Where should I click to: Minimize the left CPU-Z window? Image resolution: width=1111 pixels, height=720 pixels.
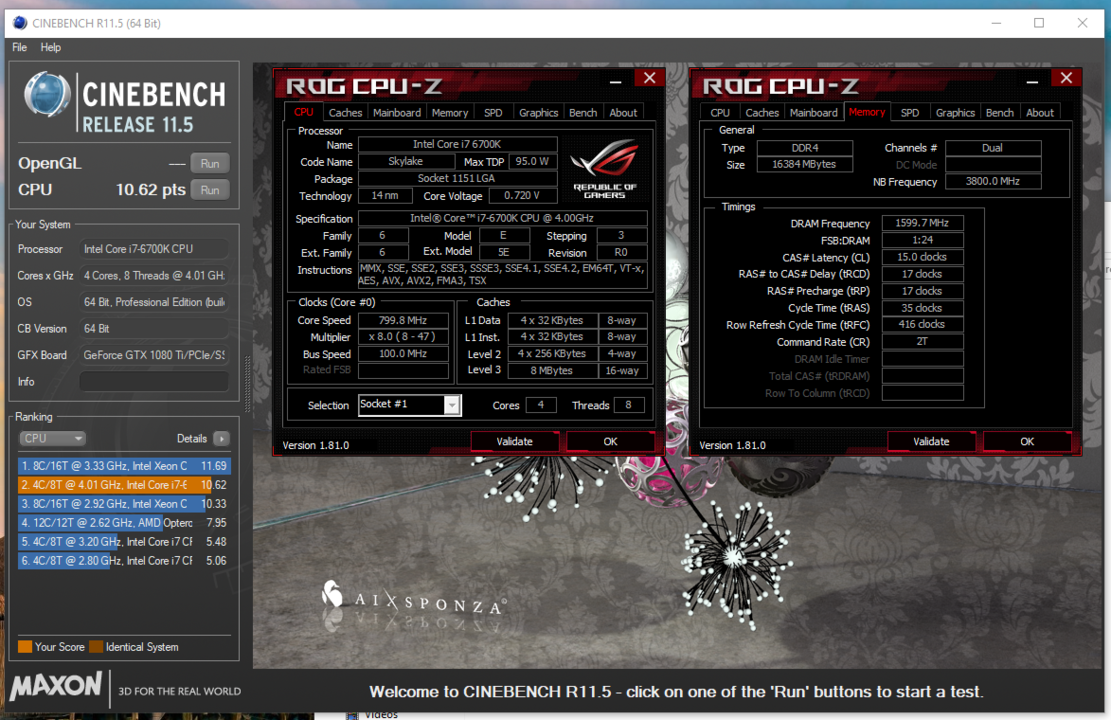(x=616, y=81)
